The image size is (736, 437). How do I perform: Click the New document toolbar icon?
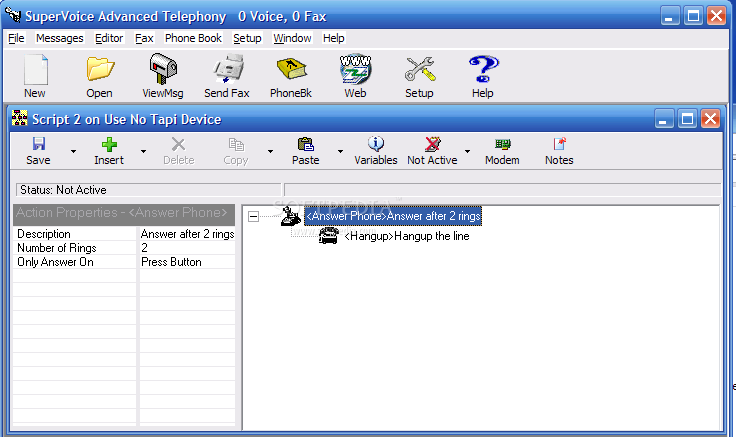(x=35, y=69)
